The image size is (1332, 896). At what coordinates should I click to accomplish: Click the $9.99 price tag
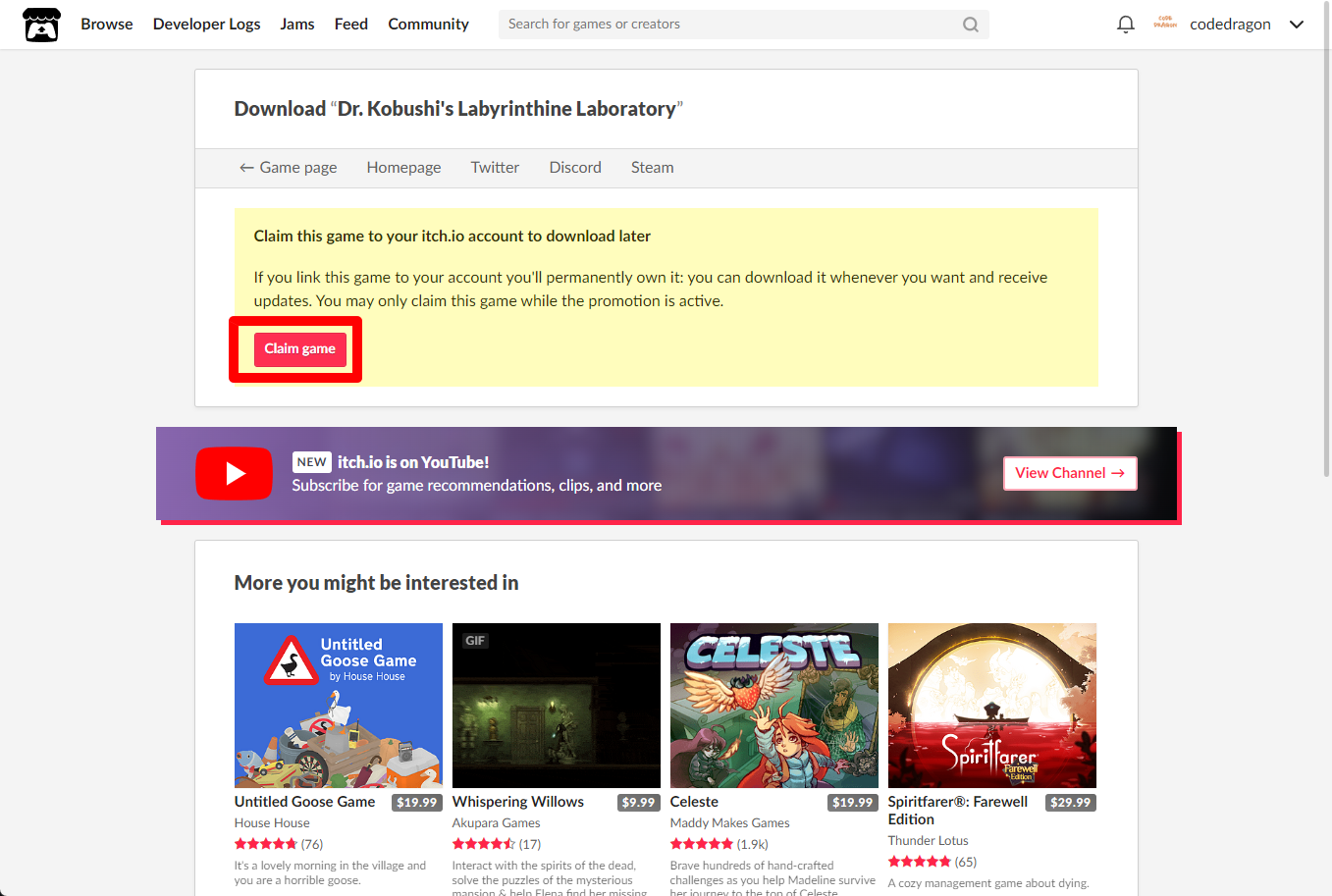point(638,803)
